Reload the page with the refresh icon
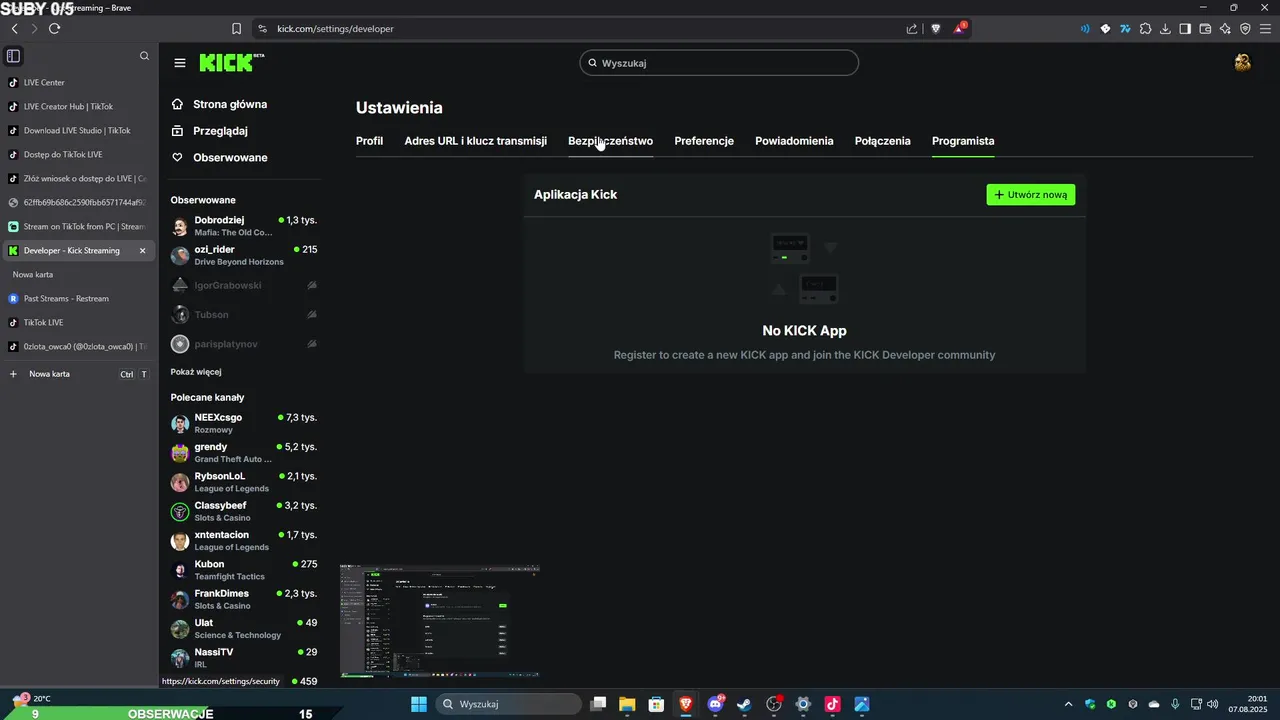This screenshot has width=1280, height=720. 54,28
